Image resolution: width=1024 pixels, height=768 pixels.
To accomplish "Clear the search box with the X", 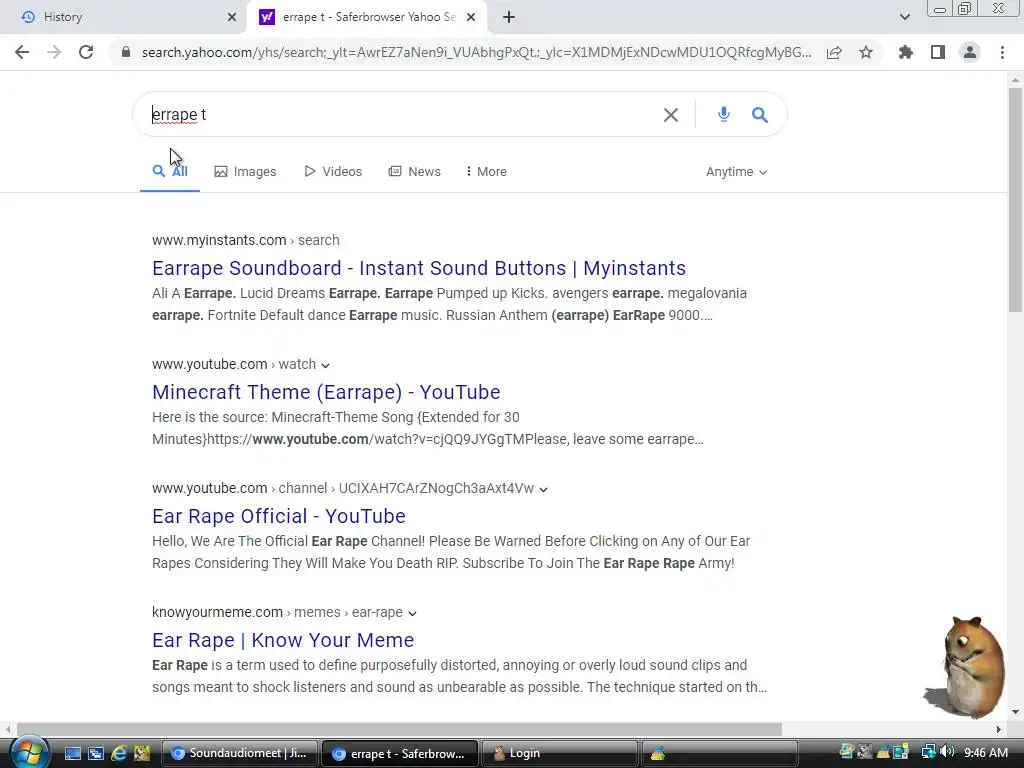I will pyautogui.click(x=671, y=115).
